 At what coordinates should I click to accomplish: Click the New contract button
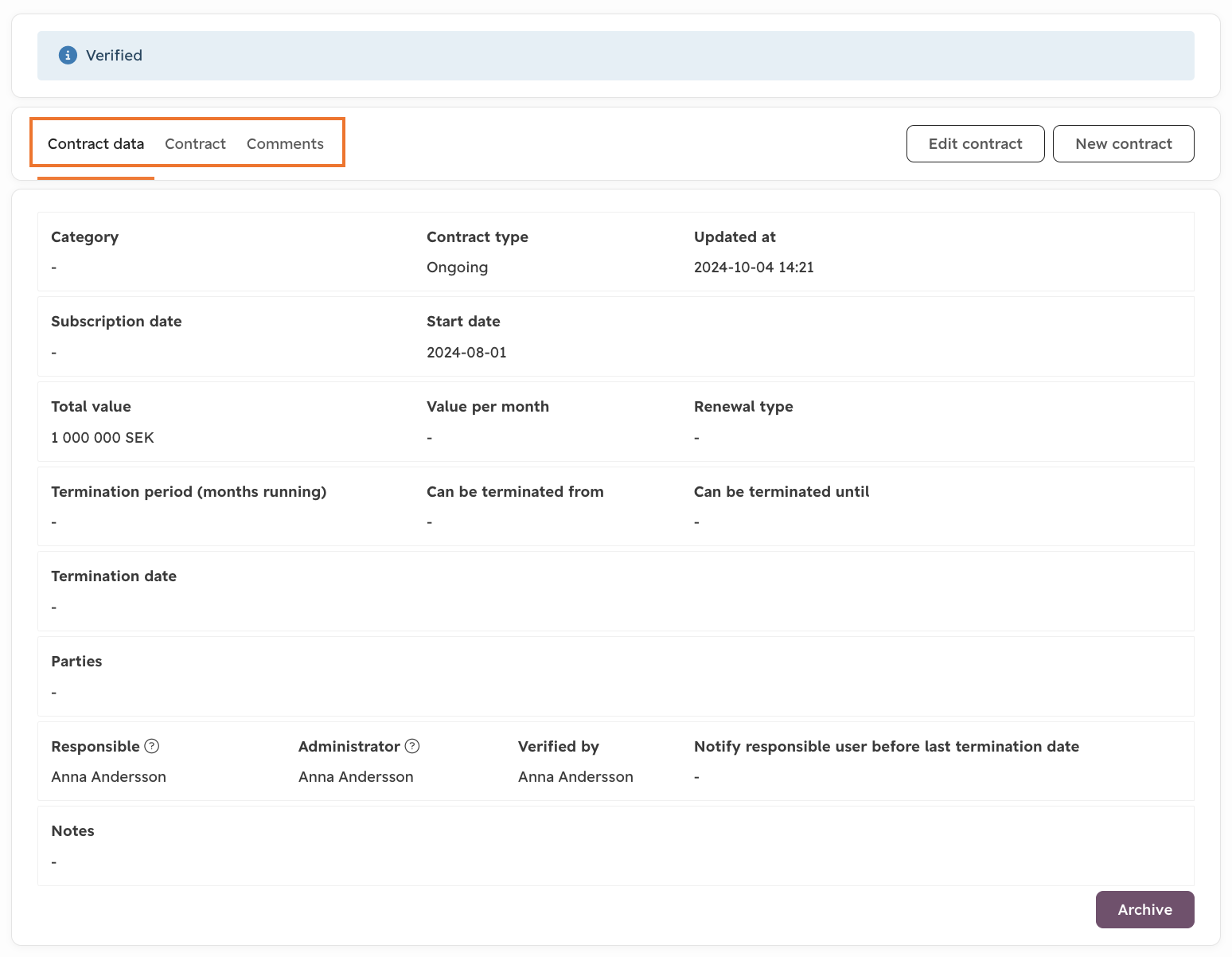(x=1123, y=143)
